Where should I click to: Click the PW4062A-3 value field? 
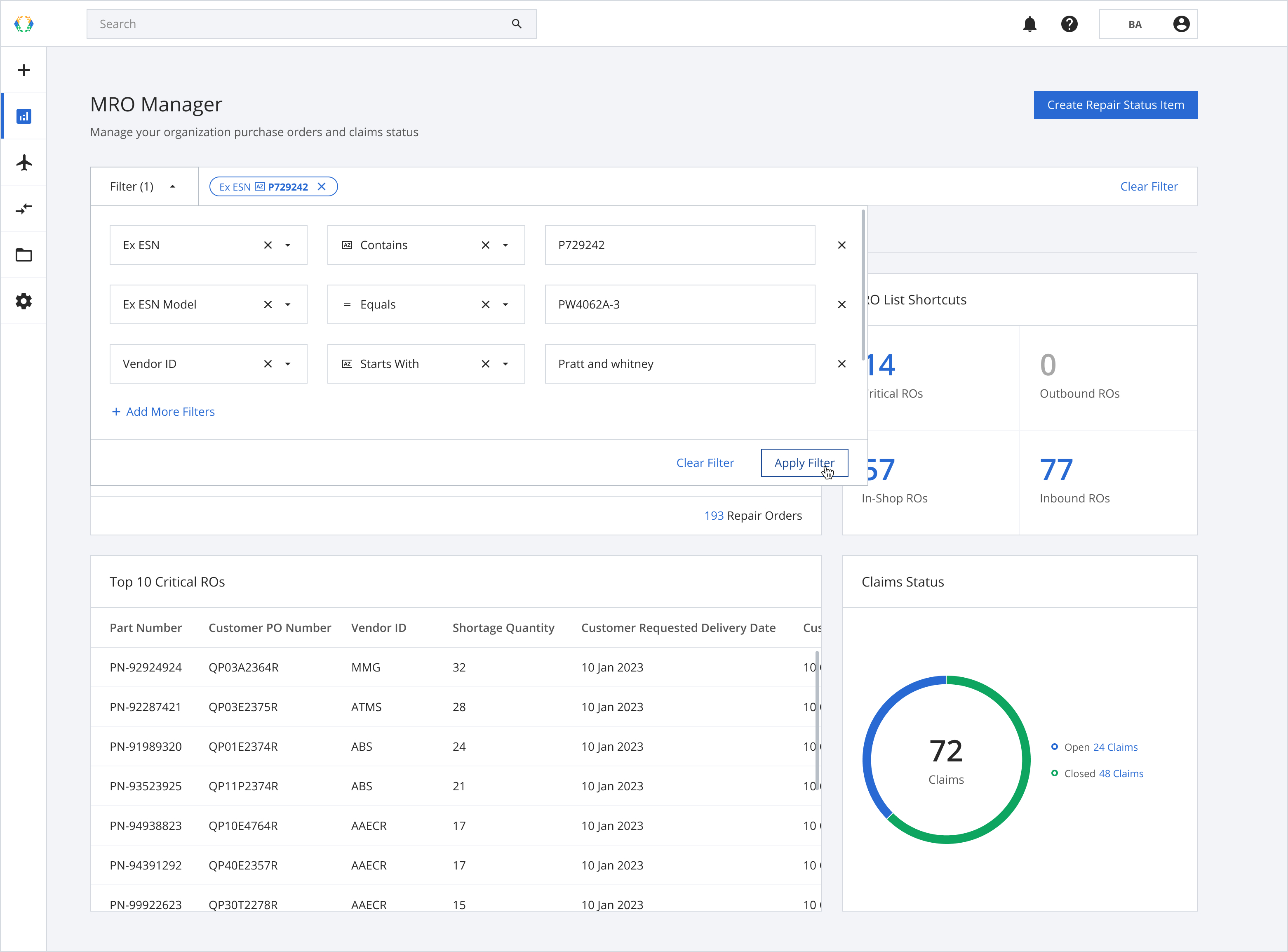pyautogui.click(x=680, y=304)
